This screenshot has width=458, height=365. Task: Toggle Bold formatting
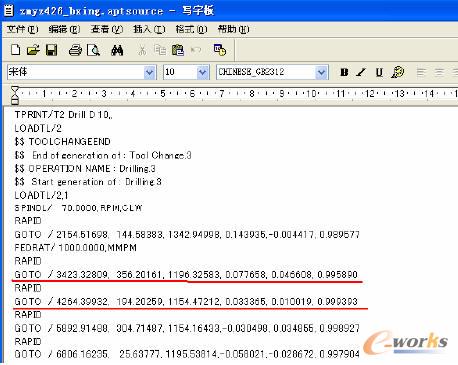click(x=344, y=72)
